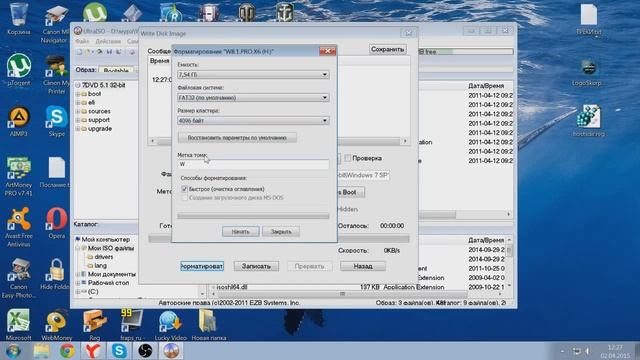Screen dimensions: 640x360
Task: Open the Новая папка desktop folder
Action: [x=208, y=324]
